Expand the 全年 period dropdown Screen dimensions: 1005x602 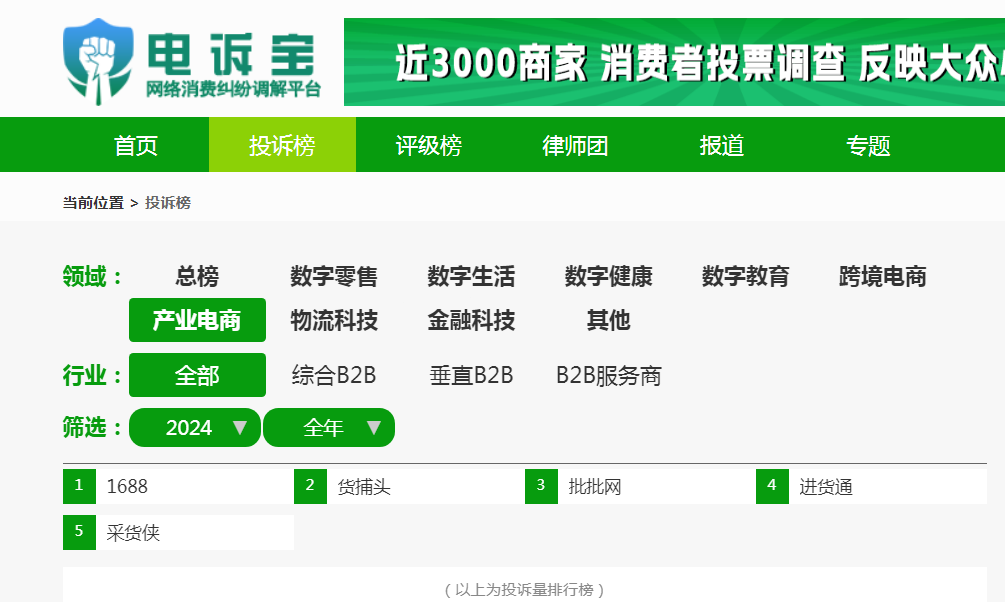point(329,428)
